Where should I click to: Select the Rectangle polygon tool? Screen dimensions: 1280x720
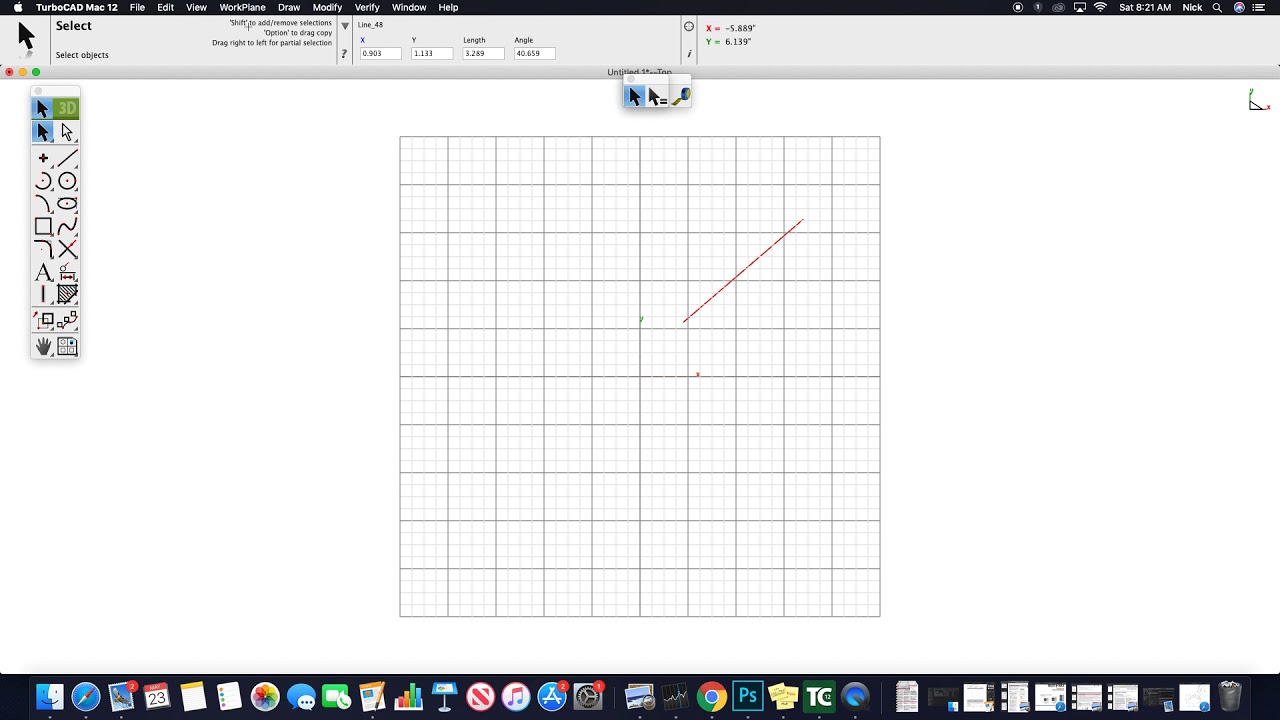(43, 227)
